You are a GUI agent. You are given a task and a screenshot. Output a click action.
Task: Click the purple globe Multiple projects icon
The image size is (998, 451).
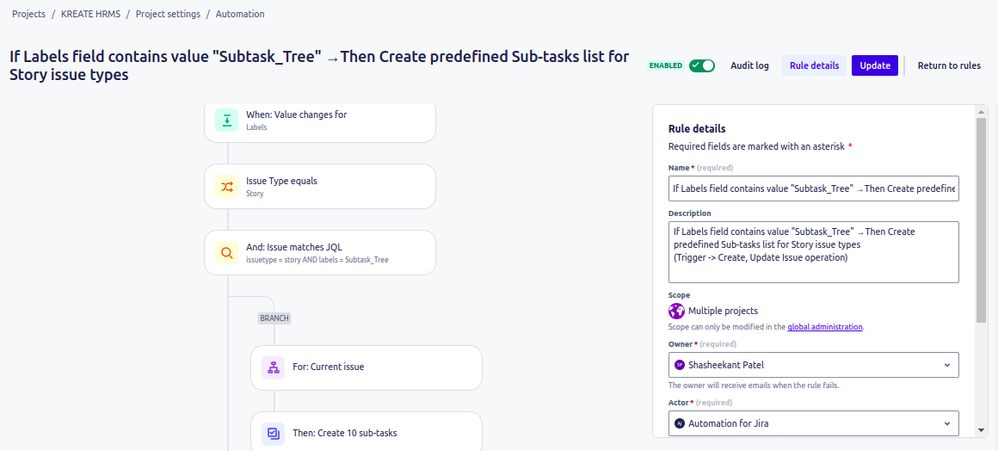[676, 311]
